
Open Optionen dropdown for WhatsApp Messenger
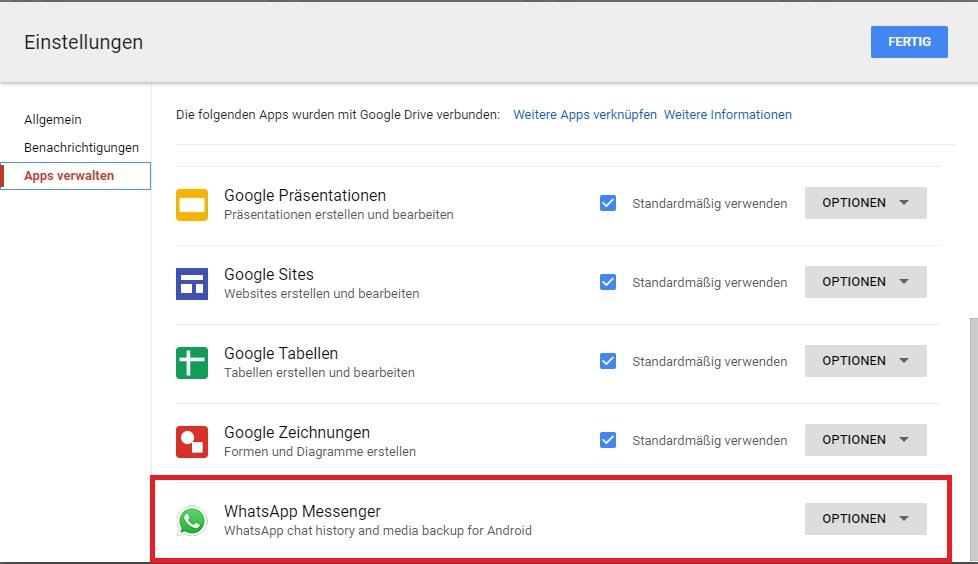coord(865,519)
